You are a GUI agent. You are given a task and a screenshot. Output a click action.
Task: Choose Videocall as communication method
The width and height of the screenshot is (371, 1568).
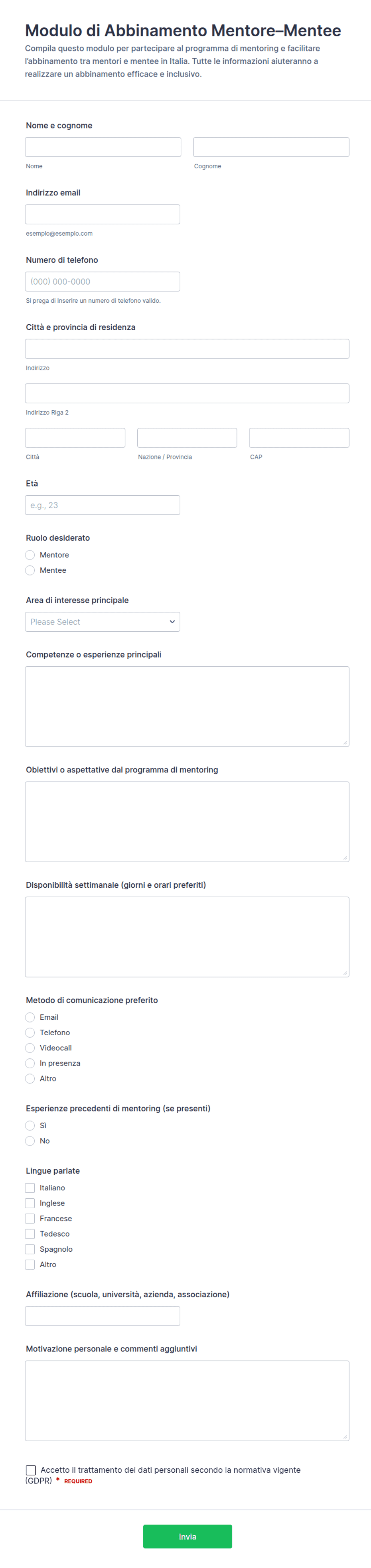[30, 1048]
